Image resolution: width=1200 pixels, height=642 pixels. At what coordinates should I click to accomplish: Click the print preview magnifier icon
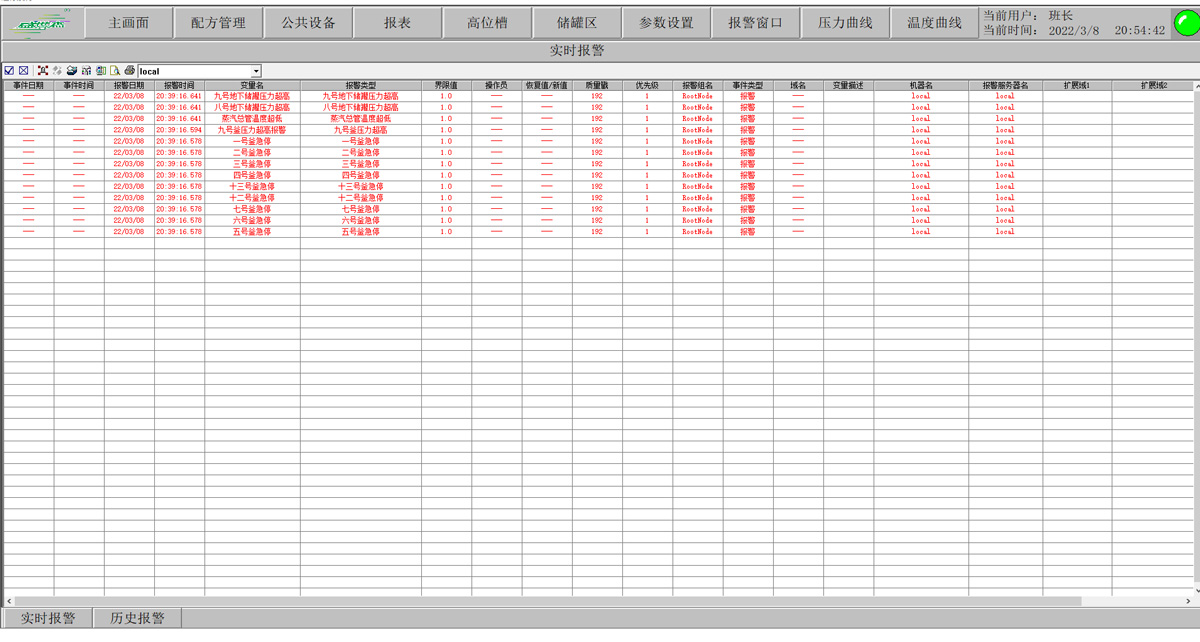click(115, 71)
